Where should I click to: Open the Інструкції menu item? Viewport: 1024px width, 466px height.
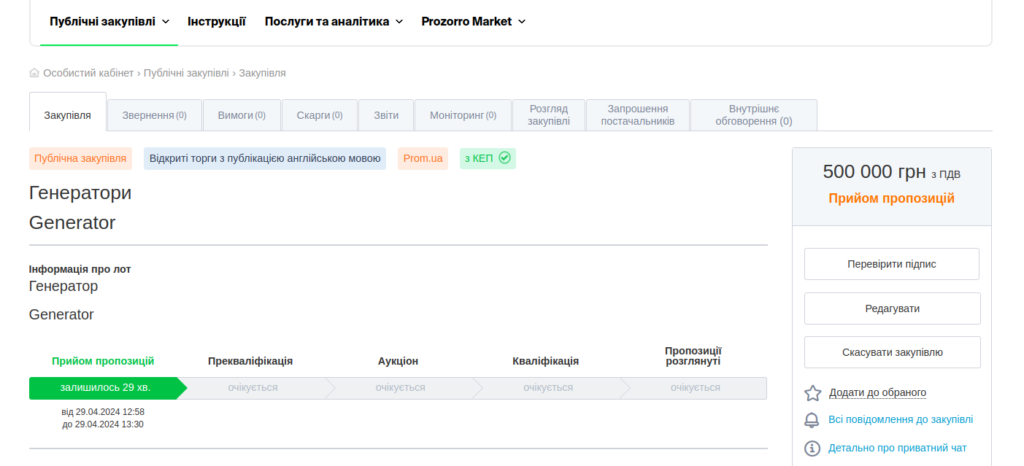pos(216,21)
